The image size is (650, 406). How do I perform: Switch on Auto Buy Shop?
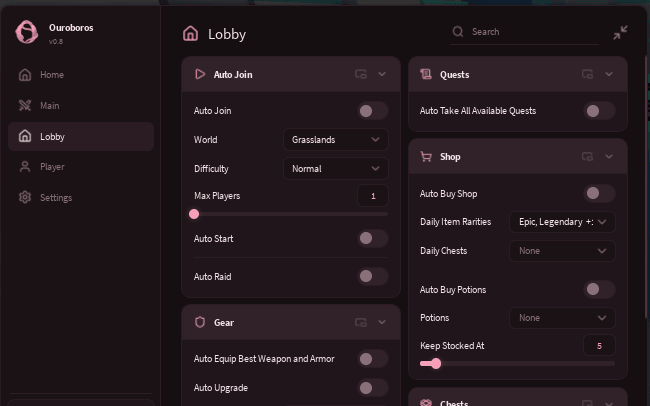click(x=599, y=193)
